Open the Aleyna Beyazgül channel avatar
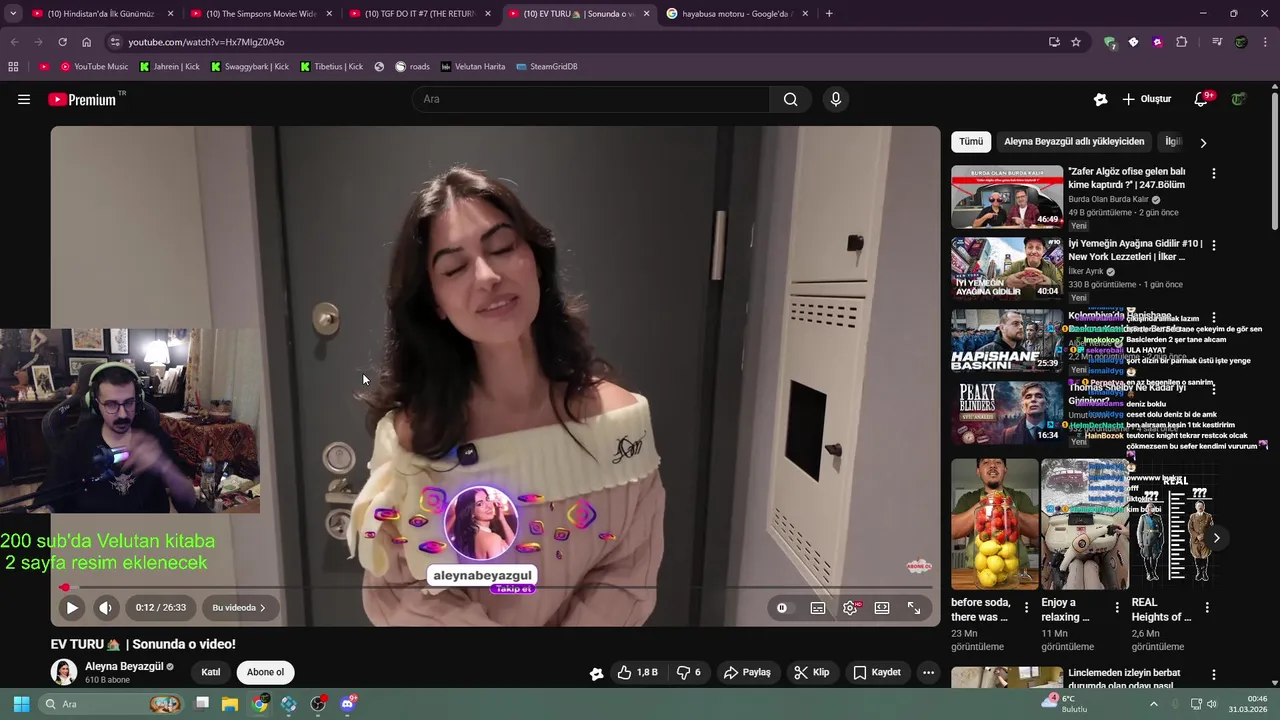This screenshot has height=720, width=1280. (x=64, y=672)
